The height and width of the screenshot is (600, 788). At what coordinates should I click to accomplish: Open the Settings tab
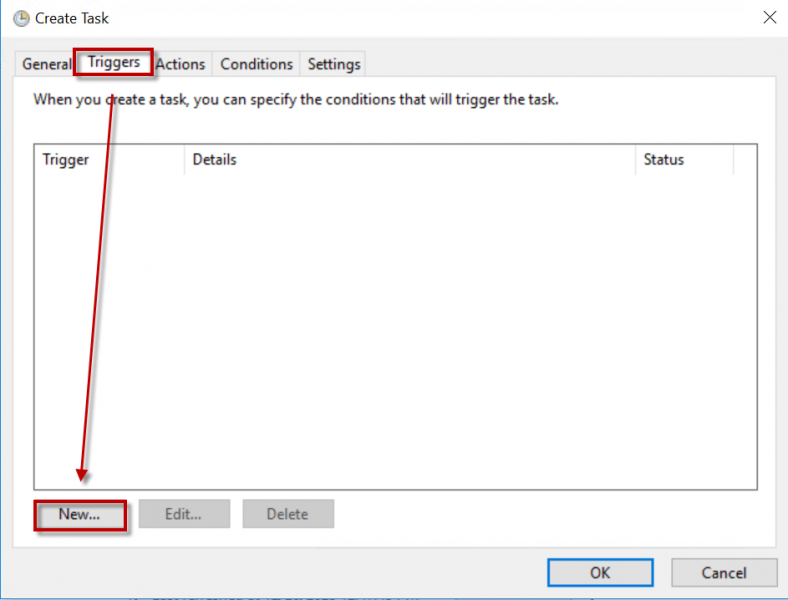333,64
